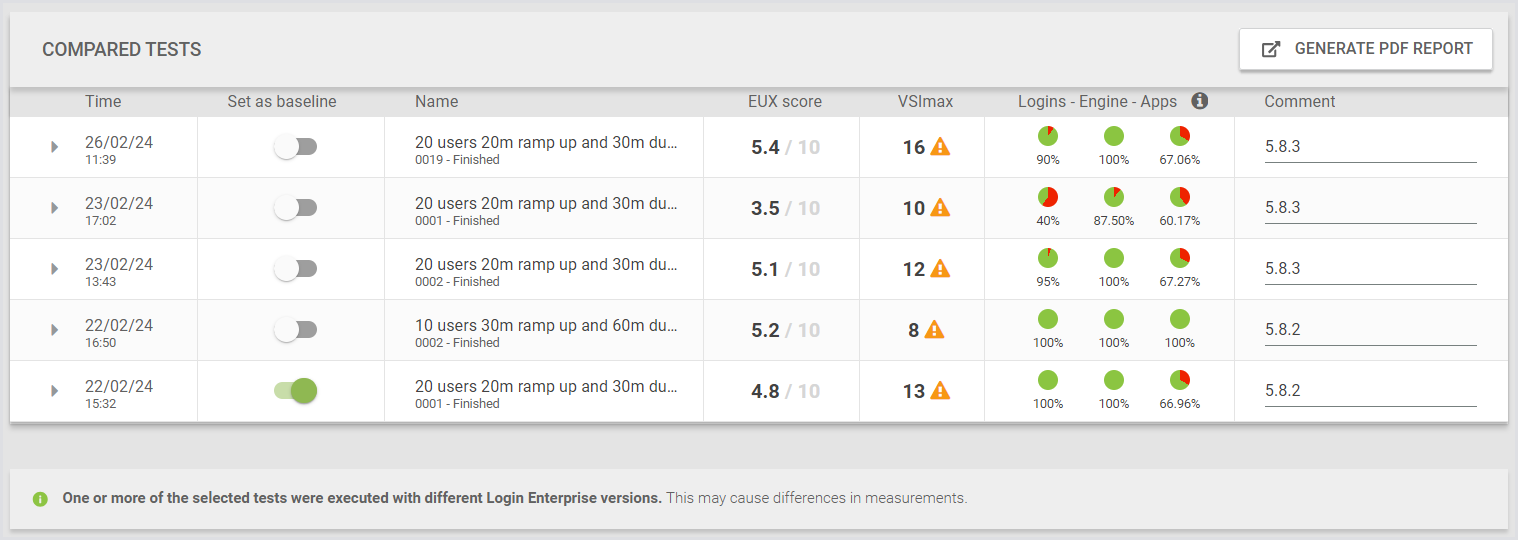
Task: Open the 10 users 30m ramp up test name
Action: point(546,326)
